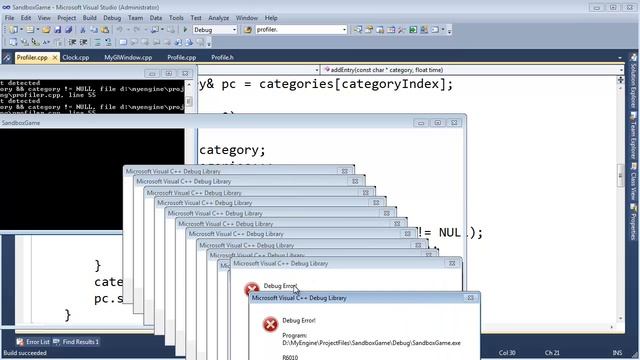Switch to the Clock.cpp tab
This screenshot has width=640, height=360.
click(76, 58)
